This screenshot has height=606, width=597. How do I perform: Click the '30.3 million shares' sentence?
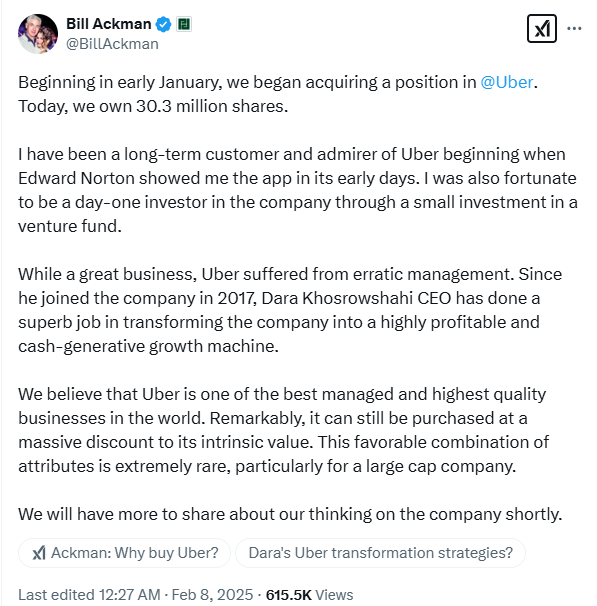click(x=153, y=106)
